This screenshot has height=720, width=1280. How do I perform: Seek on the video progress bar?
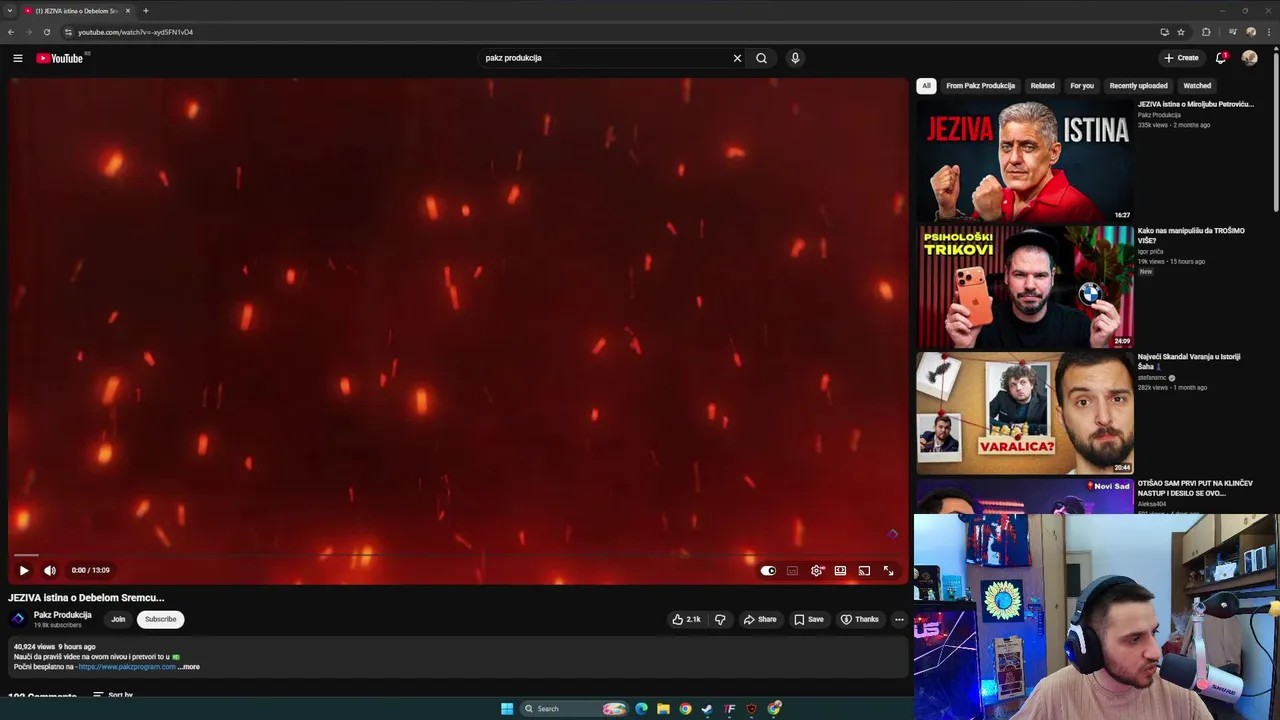(458, 554)
